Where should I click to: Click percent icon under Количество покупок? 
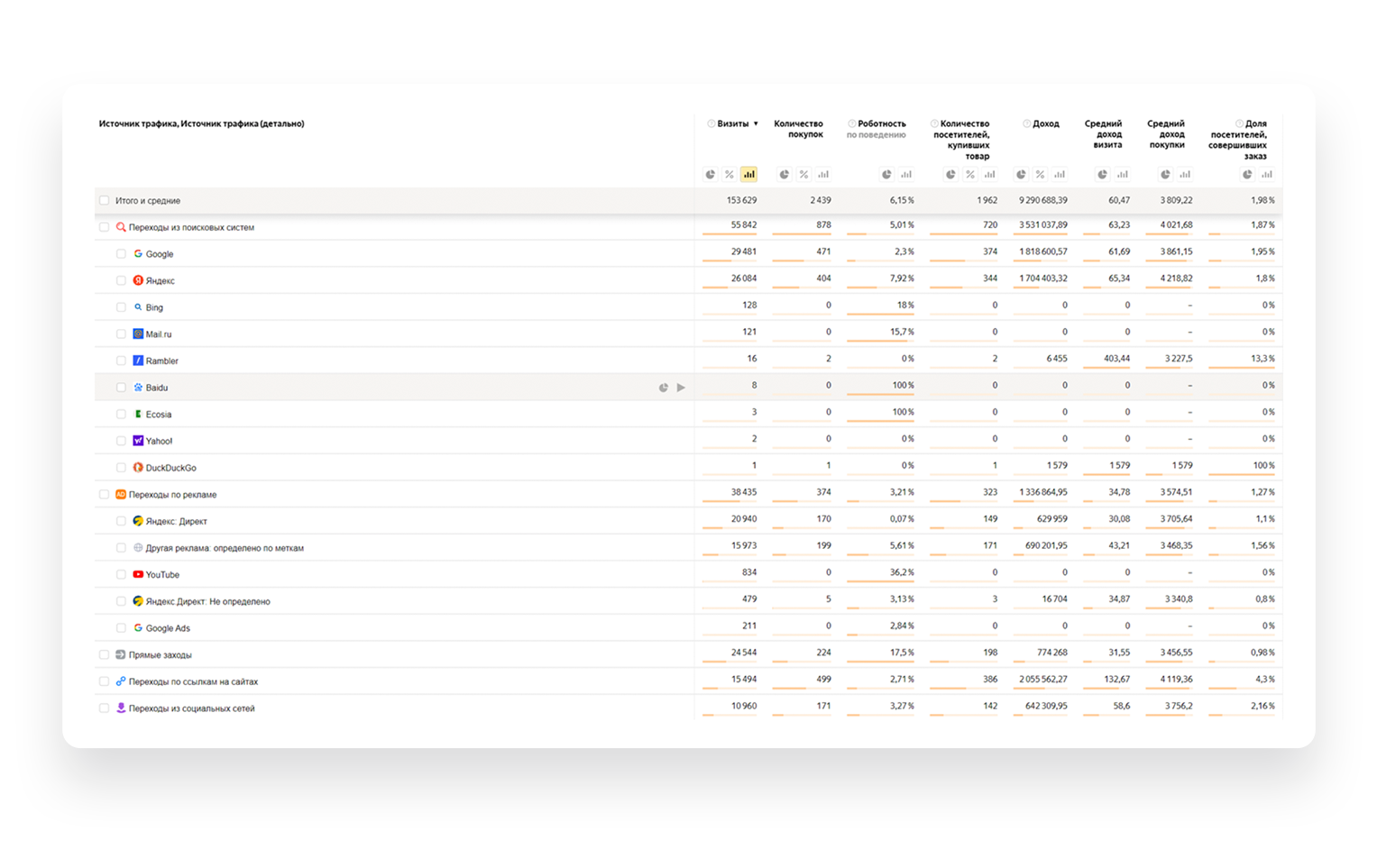click(x=803, y=175)
